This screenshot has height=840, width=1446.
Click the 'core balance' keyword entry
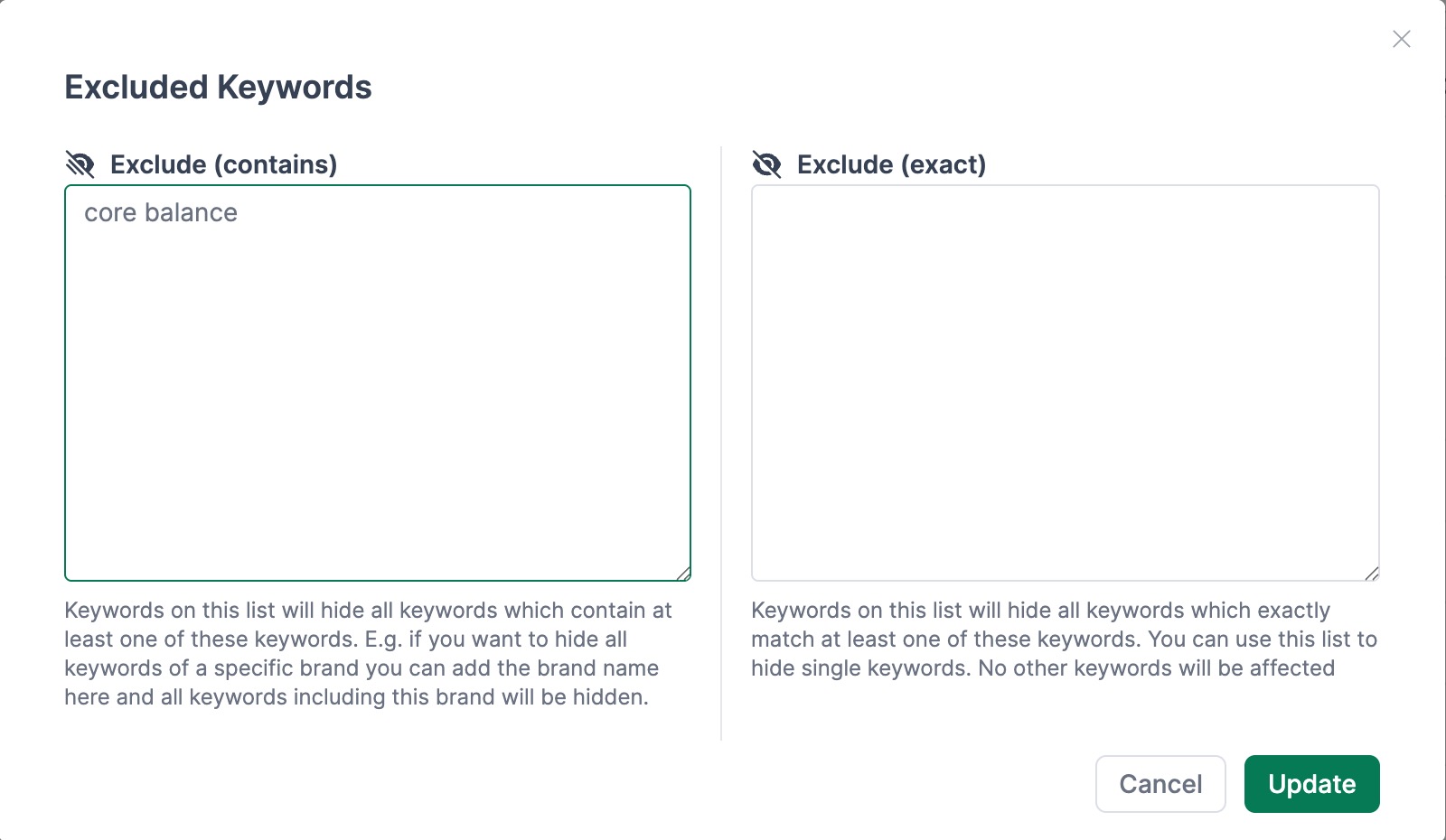coord(161,213)
